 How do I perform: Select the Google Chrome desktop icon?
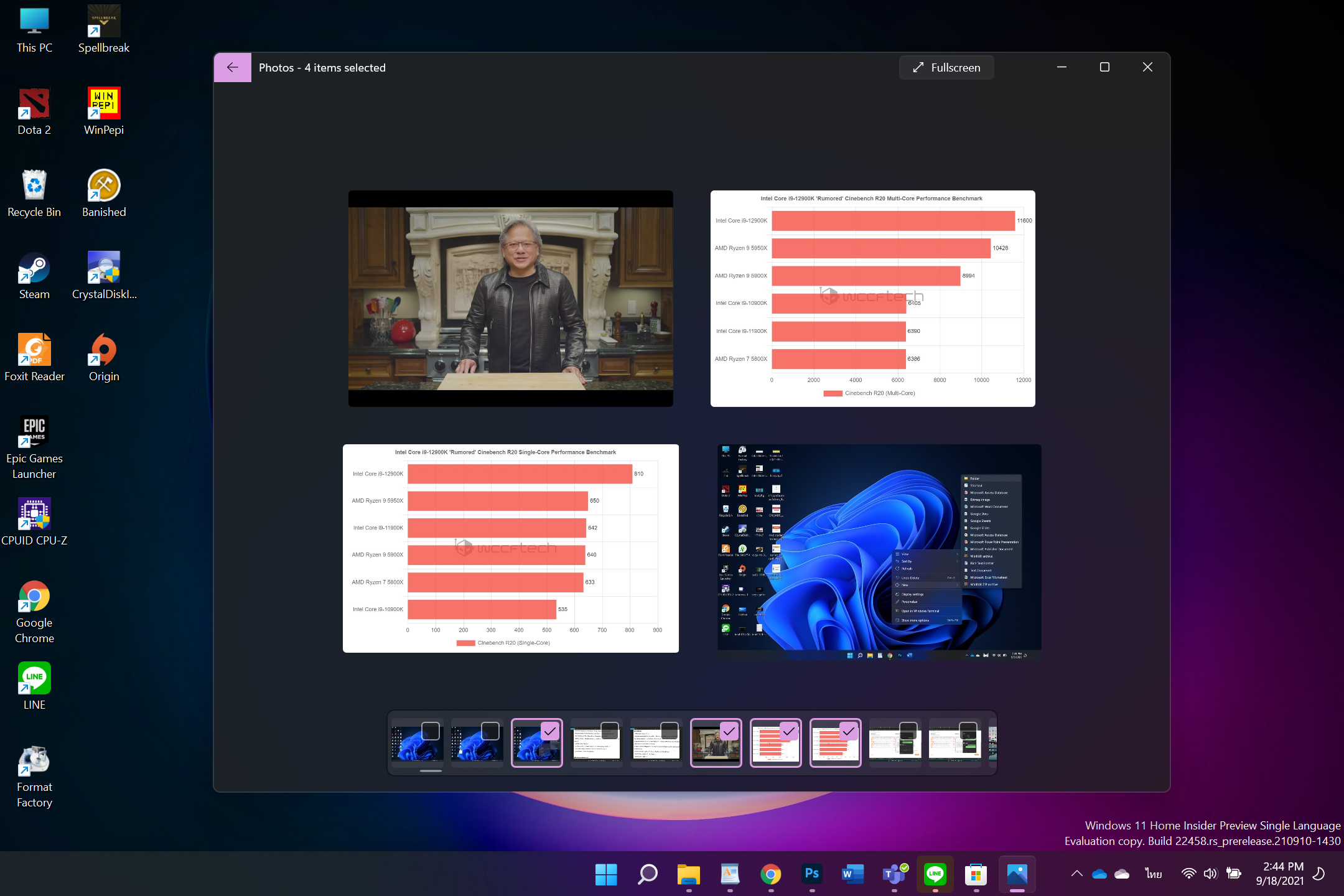point(34,612)
